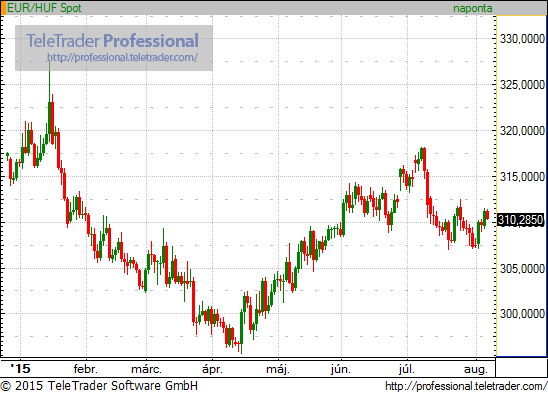The image size is (548, 395).
Task: Click the febr. month label
Action: (x=86, y=369)
